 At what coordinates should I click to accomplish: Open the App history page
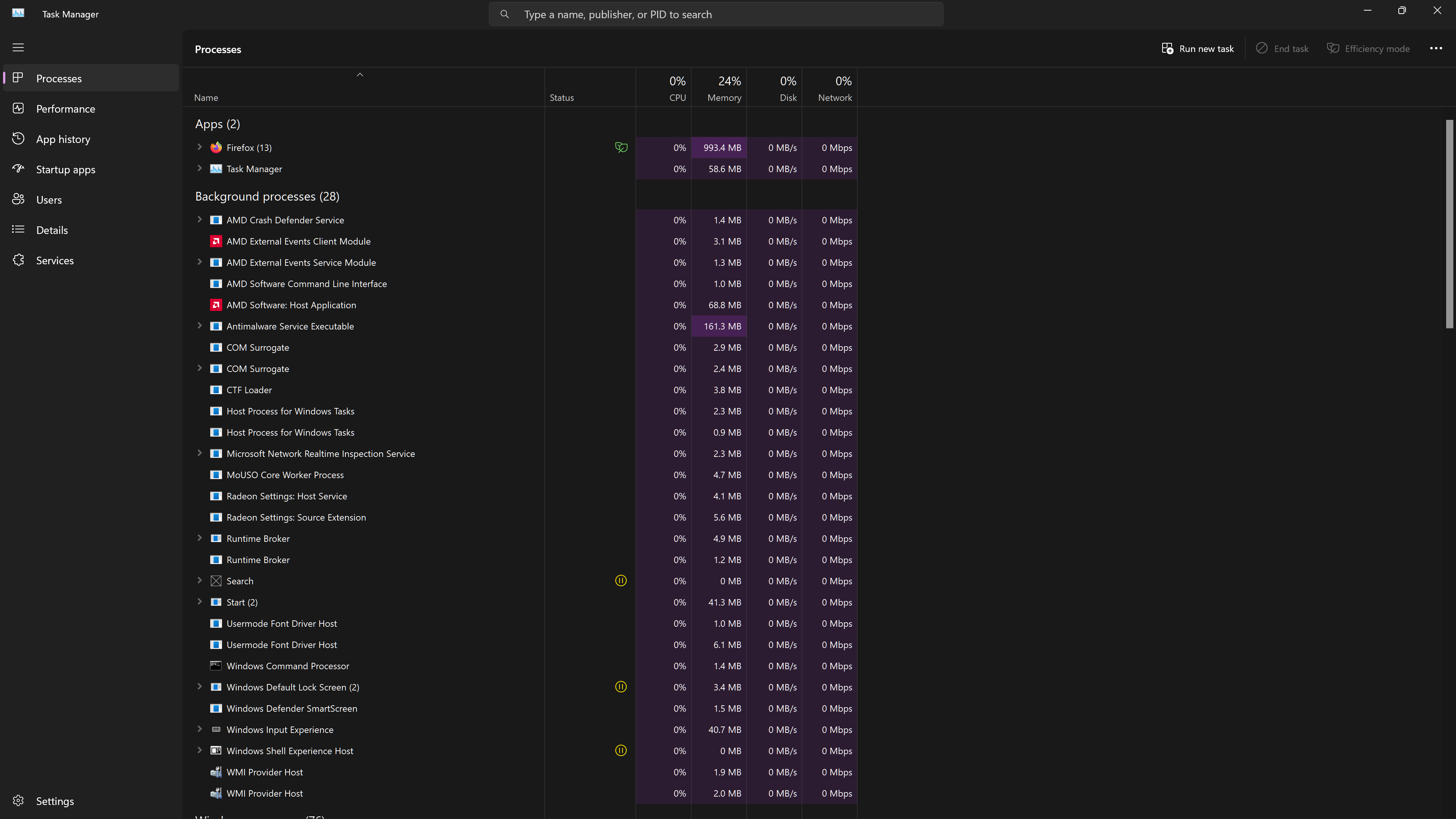91,139
